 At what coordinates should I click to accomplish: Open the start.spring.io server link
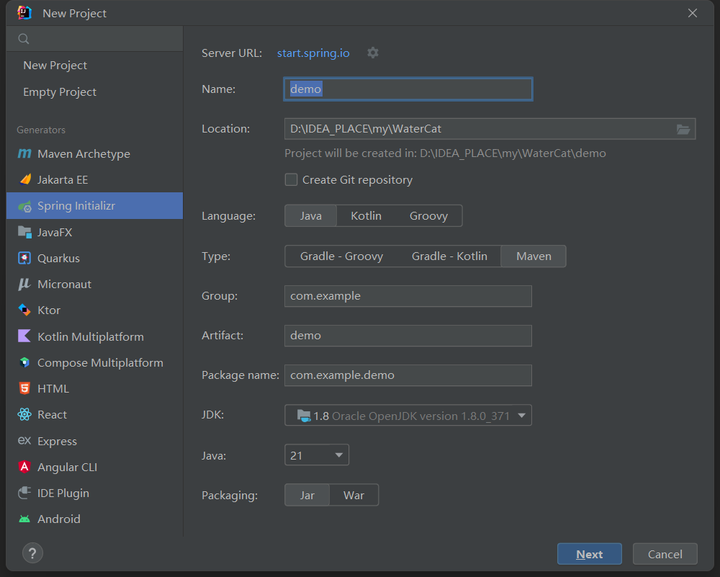[x=313, y=53]
